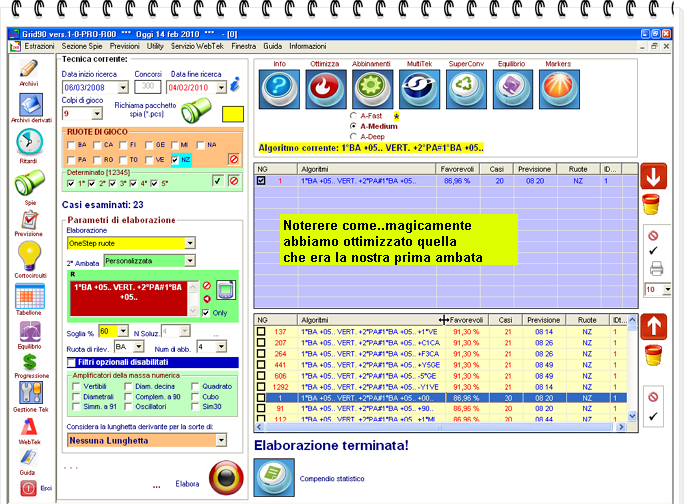Click the Equilibrio top toolbar button
Viewport: 684px width, 504px height.
(x=513, y=89)
